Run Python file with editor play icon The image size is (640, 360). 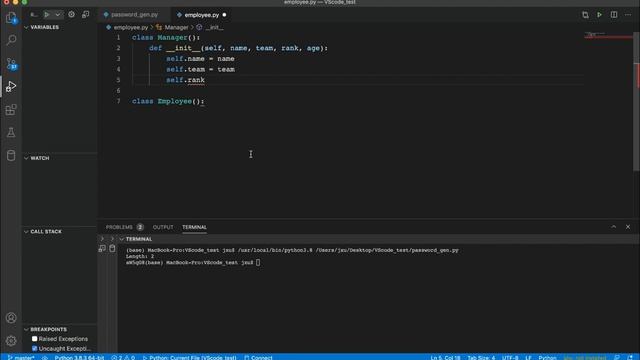pos(599,15)
